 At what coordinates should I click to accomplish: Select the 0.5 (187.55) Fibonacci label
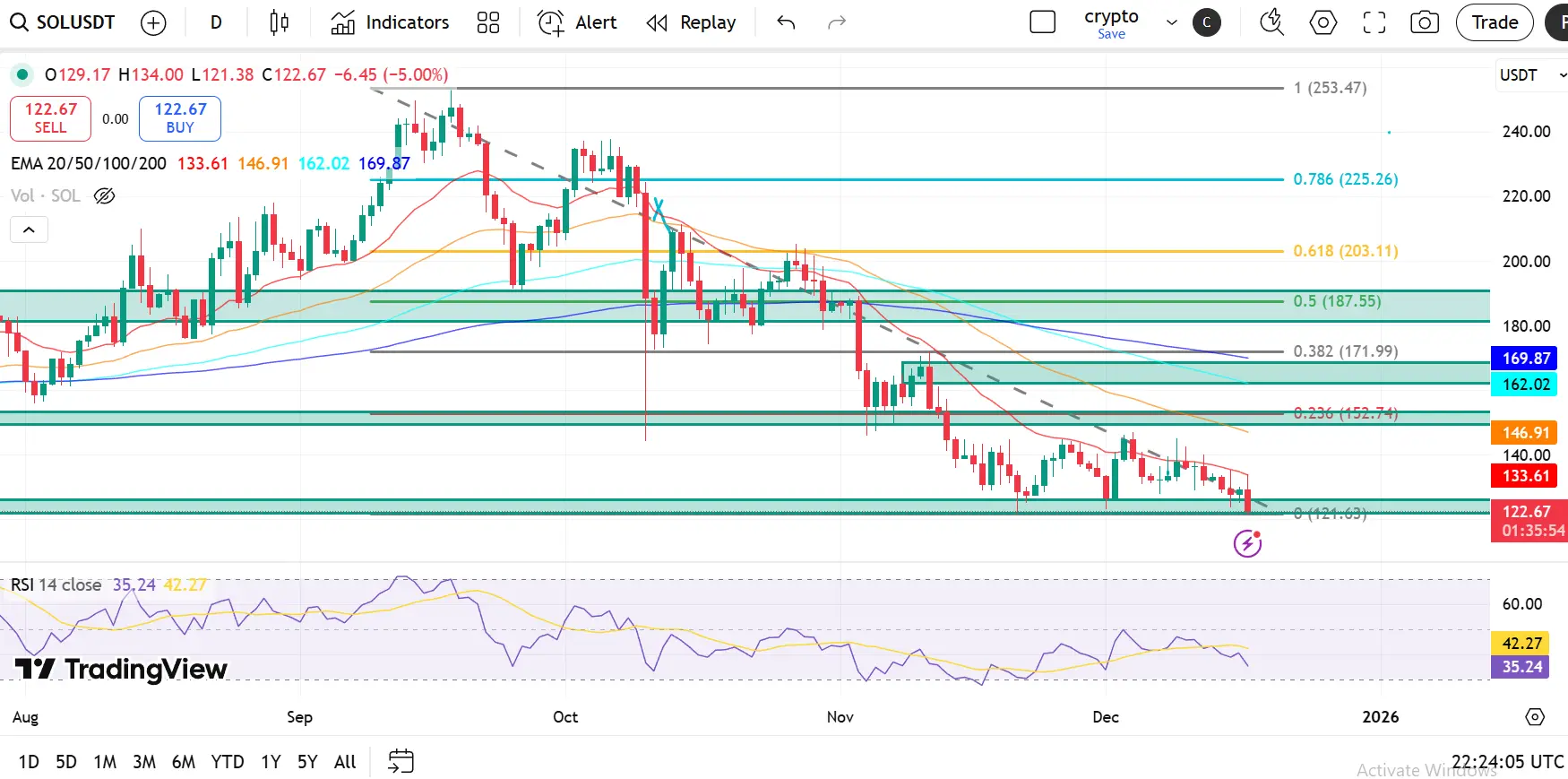[x=1337, y=301]
